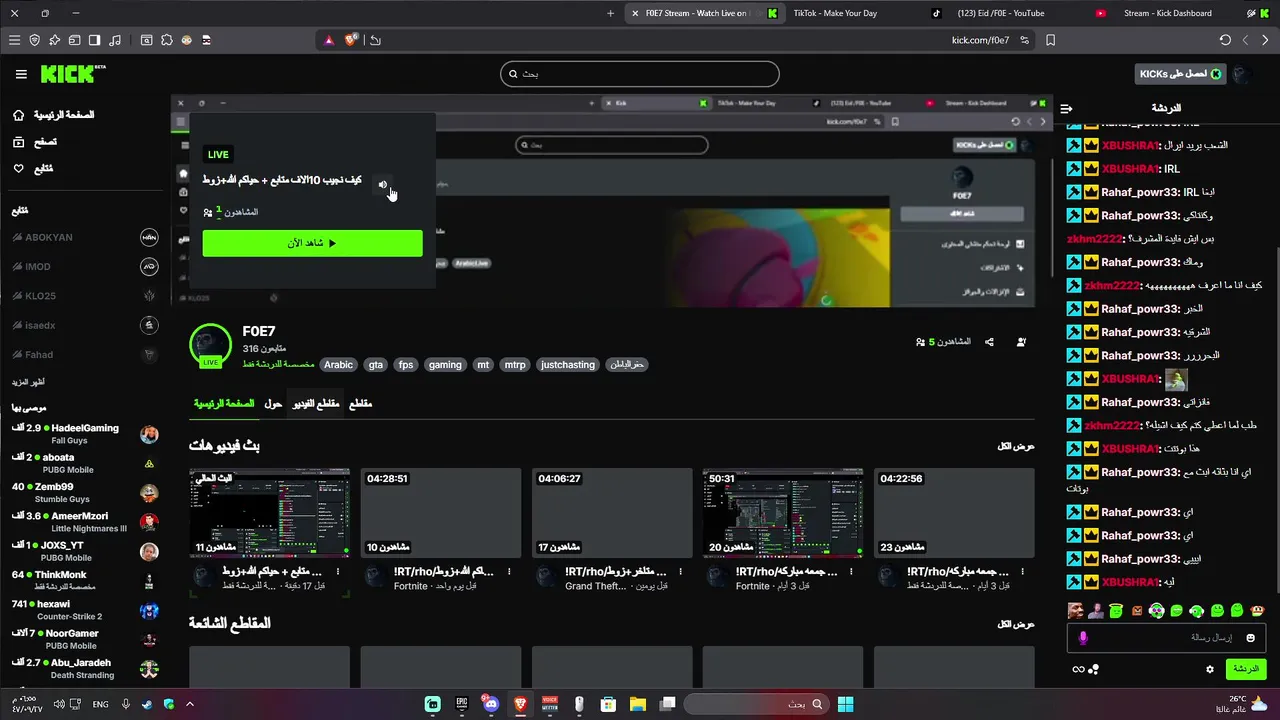Image resolution: width=1280 pixels, height=720 pixels.
Task: Open Epic Games Launcher in taskbar
Action: coord(461,704)
